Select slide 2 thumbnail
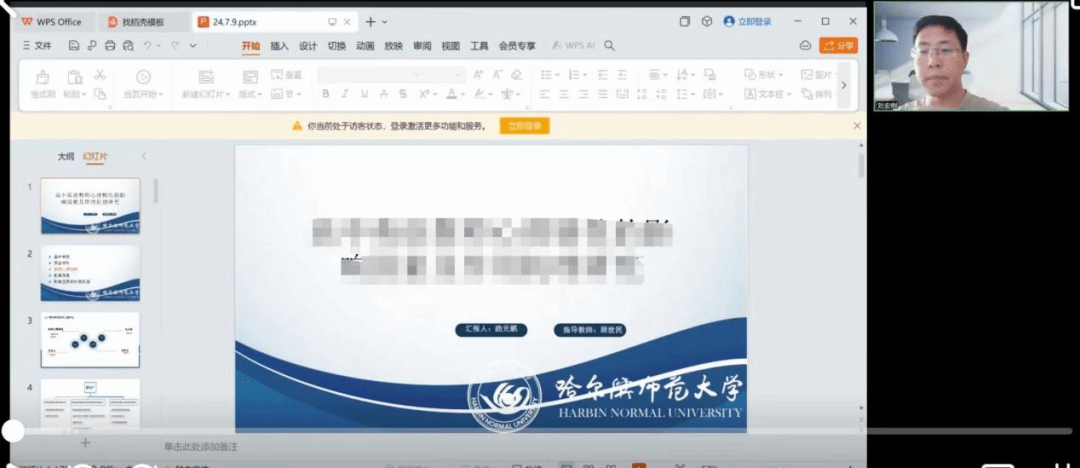1080x468 pixels. click(x=90, y=273)
